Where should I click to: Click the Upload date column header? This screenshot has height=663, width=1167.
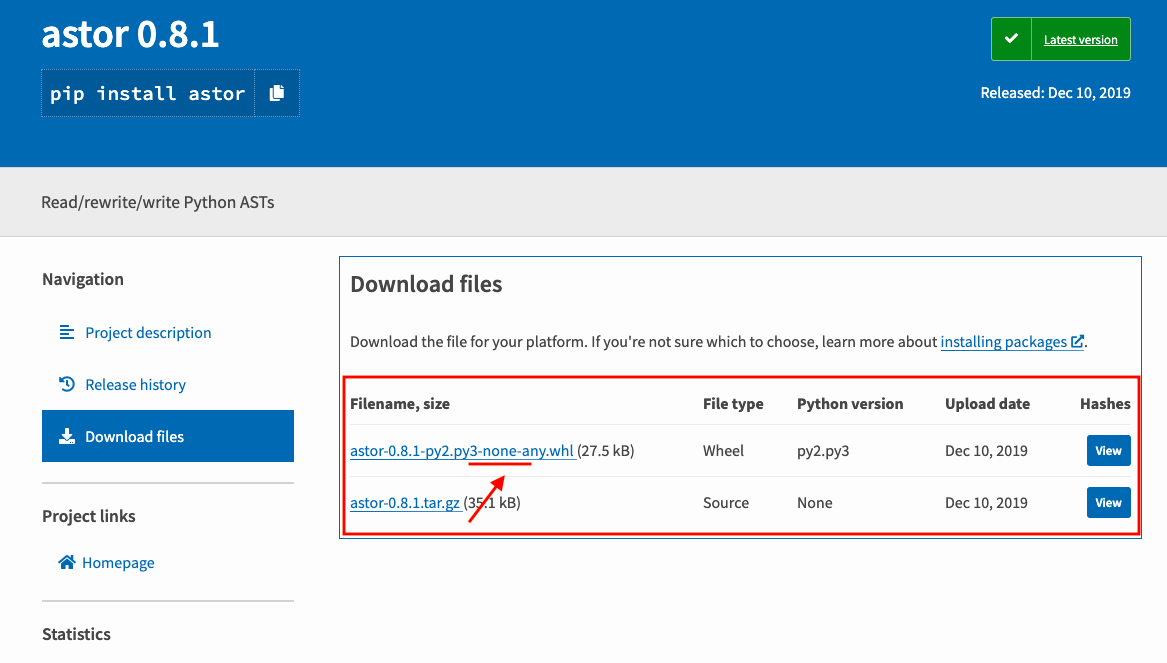tap(988, 404)
